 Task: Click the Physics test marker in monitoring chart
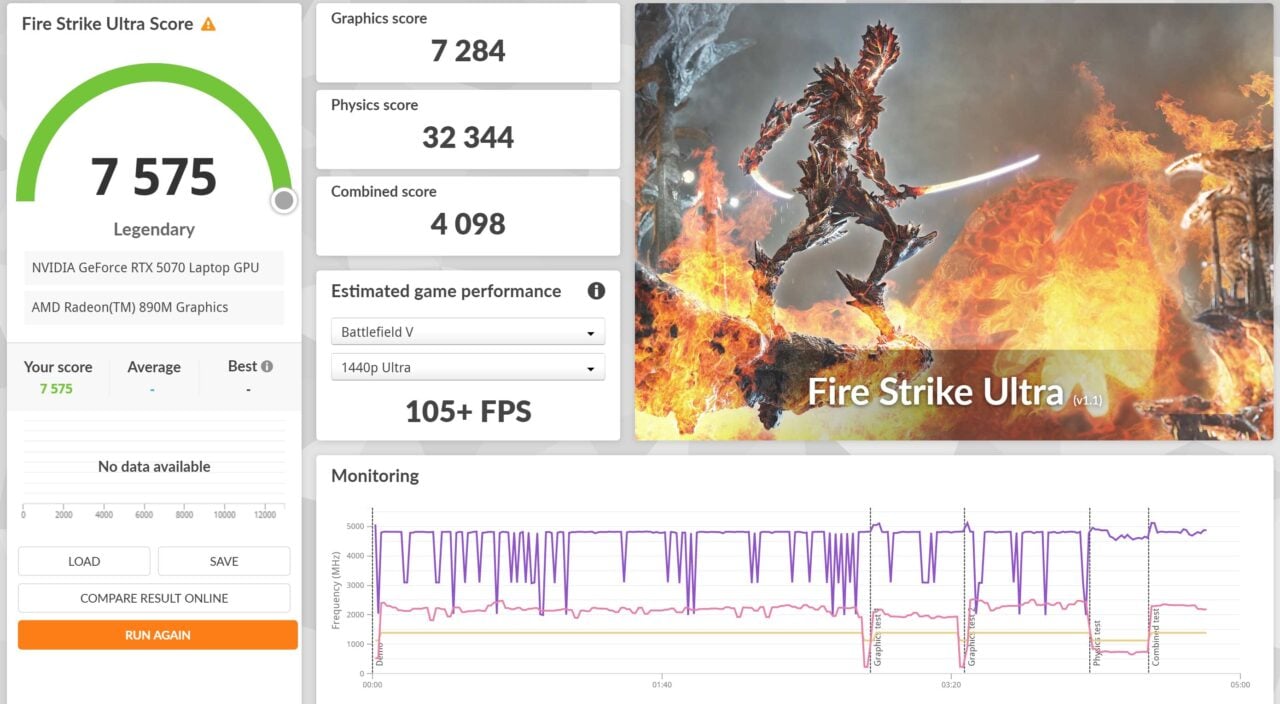[1097, 643]
